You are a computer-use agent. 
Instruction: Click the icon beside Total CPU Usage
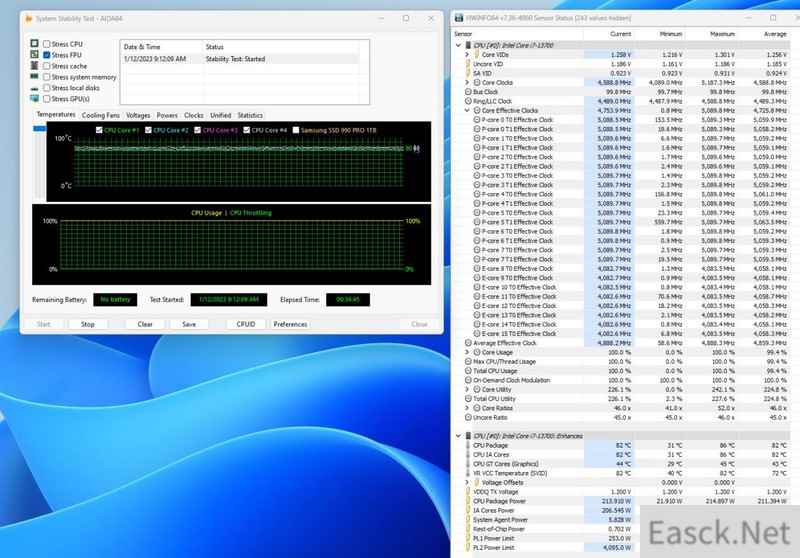click(x=468, y=371)
